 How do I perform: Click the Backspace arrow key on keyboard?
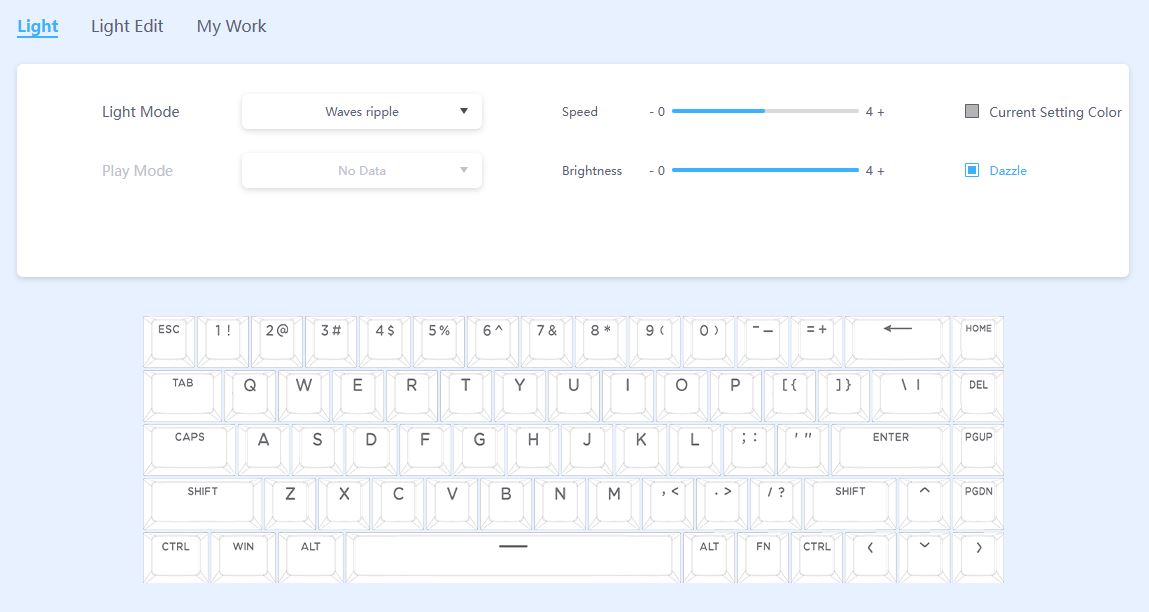tap(897, 340)
